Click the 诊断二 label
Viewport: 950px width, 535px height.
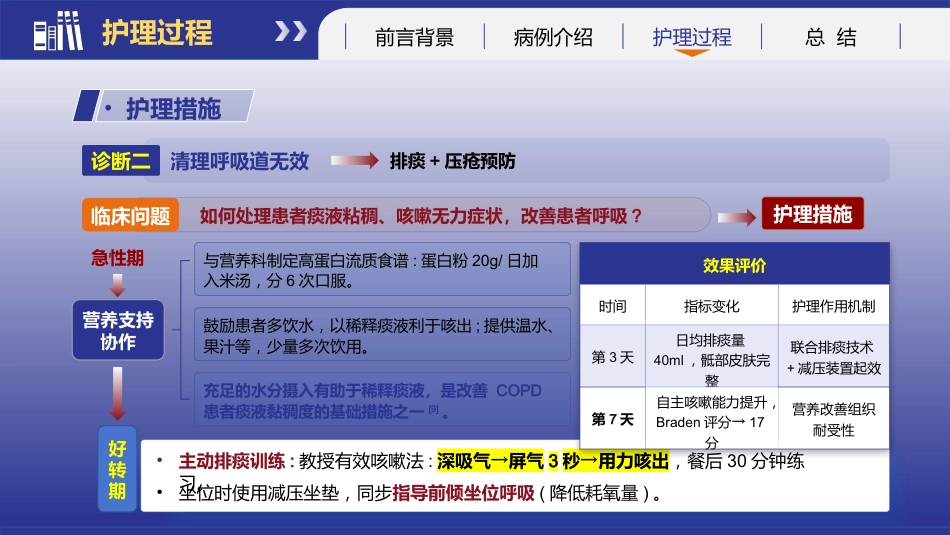click(x=121, y=161)
